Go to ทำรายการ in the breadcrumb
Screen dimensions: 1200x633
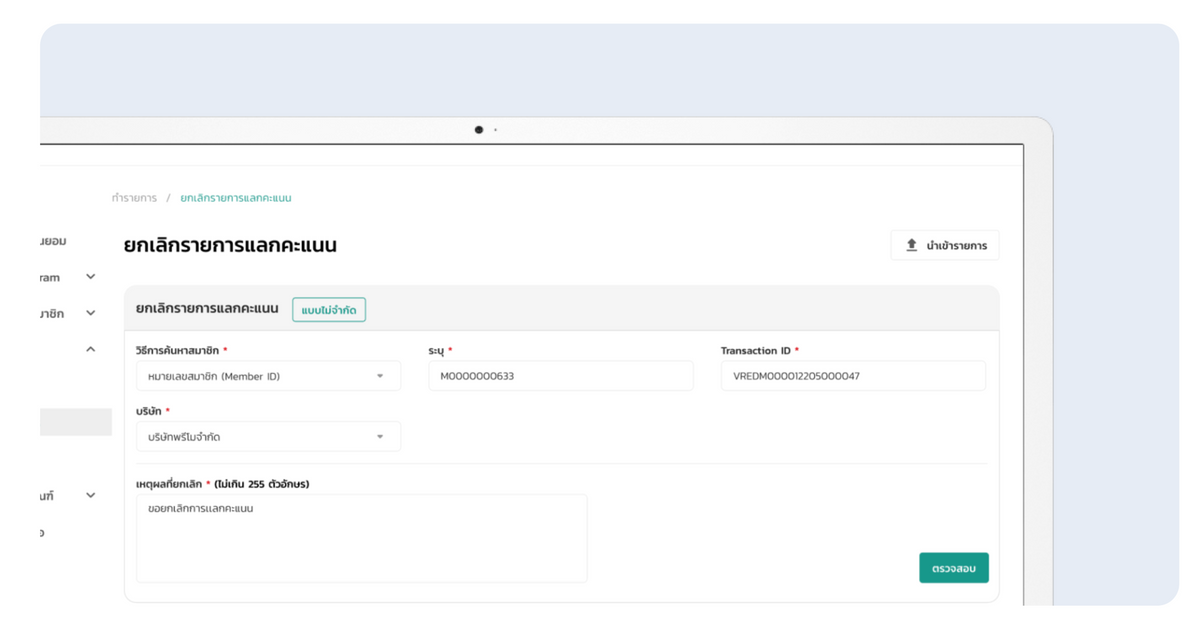click(134, 198)
